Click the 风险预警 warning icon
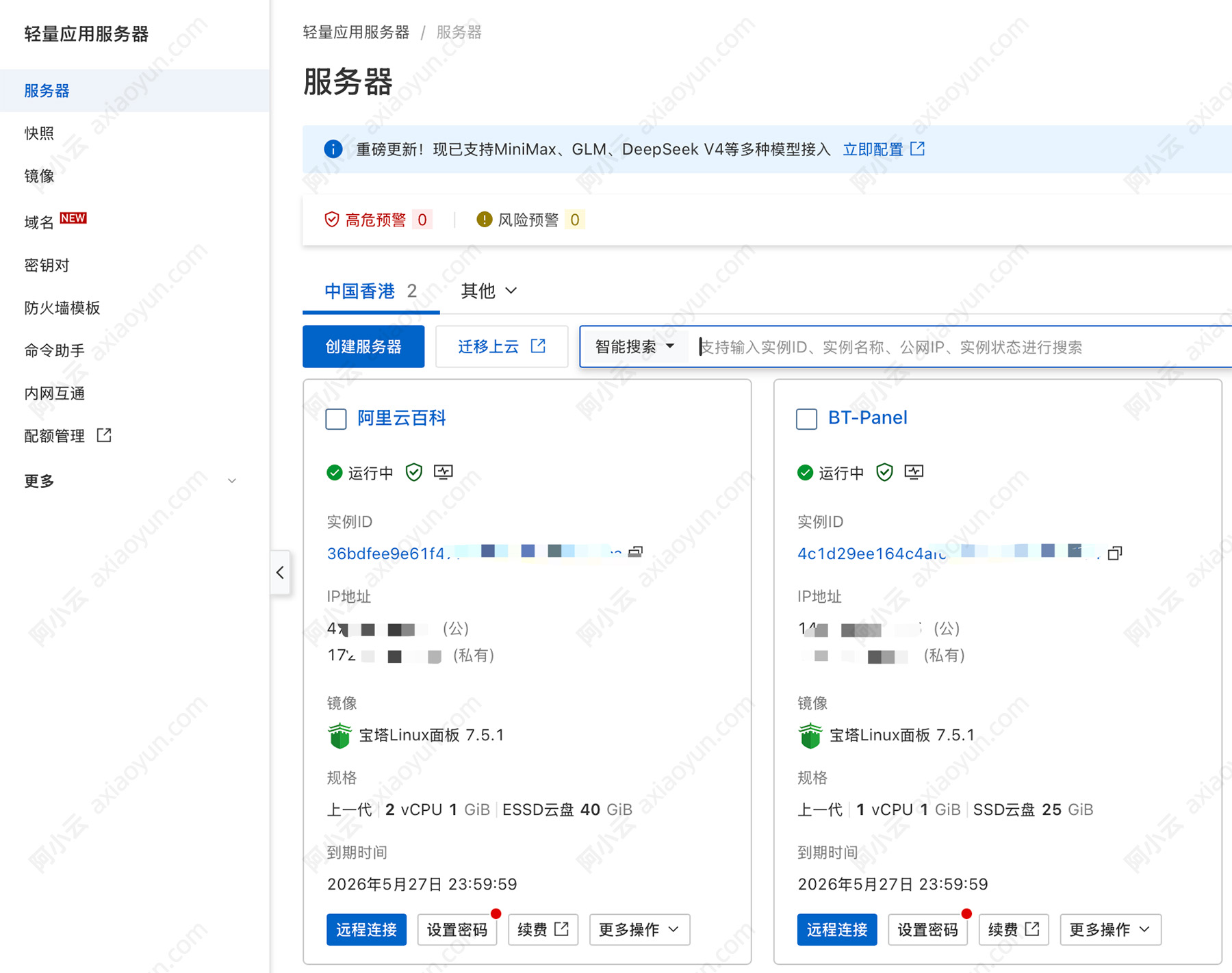This screenshot has height=973, width=1232. click(485, 220)
